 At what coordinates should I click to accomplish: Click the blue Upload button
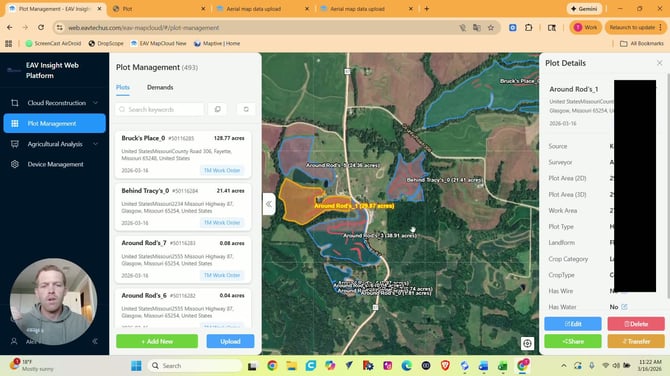(230, 341)
